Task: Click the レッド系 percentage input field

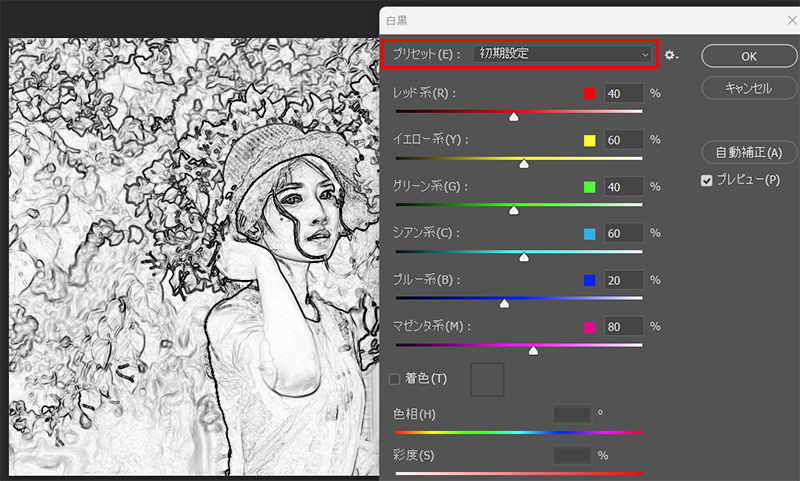Action: pyautogui.click(x=623, y=94)
